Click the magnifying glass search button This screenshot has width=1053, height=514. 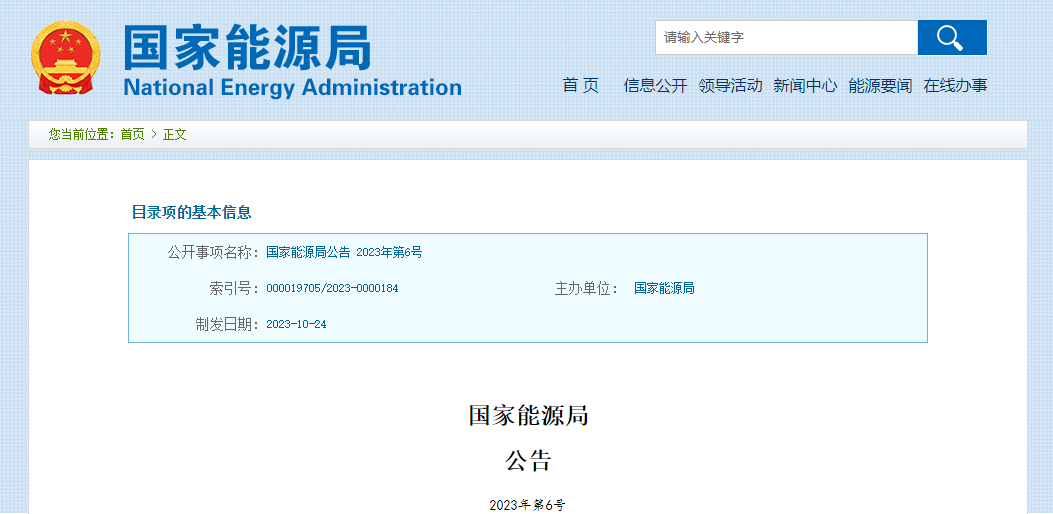click(951, 38)
